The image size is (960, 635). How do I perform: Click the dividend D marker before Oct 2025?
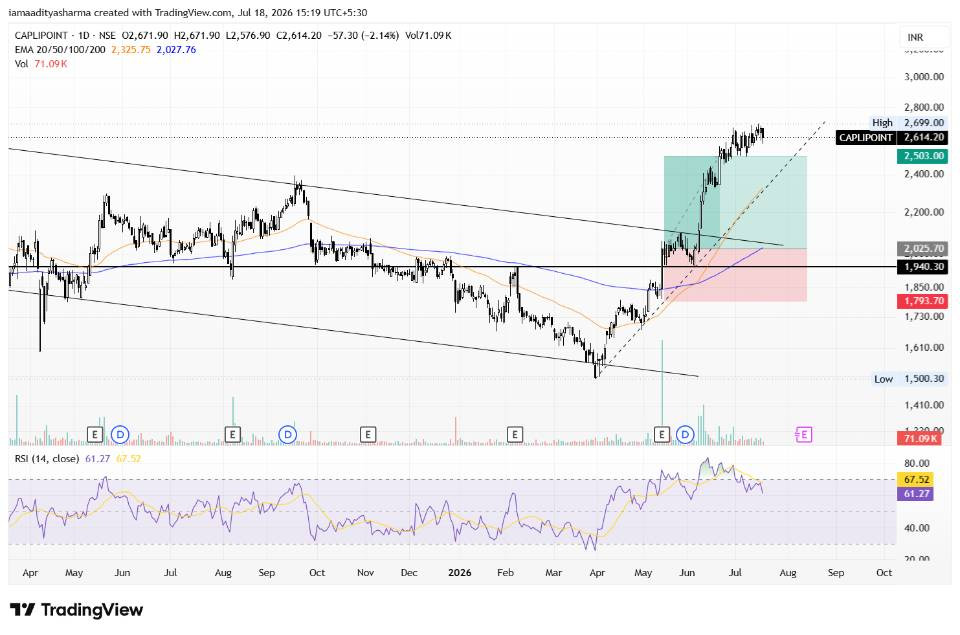pyautogui.click(x=287, y=435)
